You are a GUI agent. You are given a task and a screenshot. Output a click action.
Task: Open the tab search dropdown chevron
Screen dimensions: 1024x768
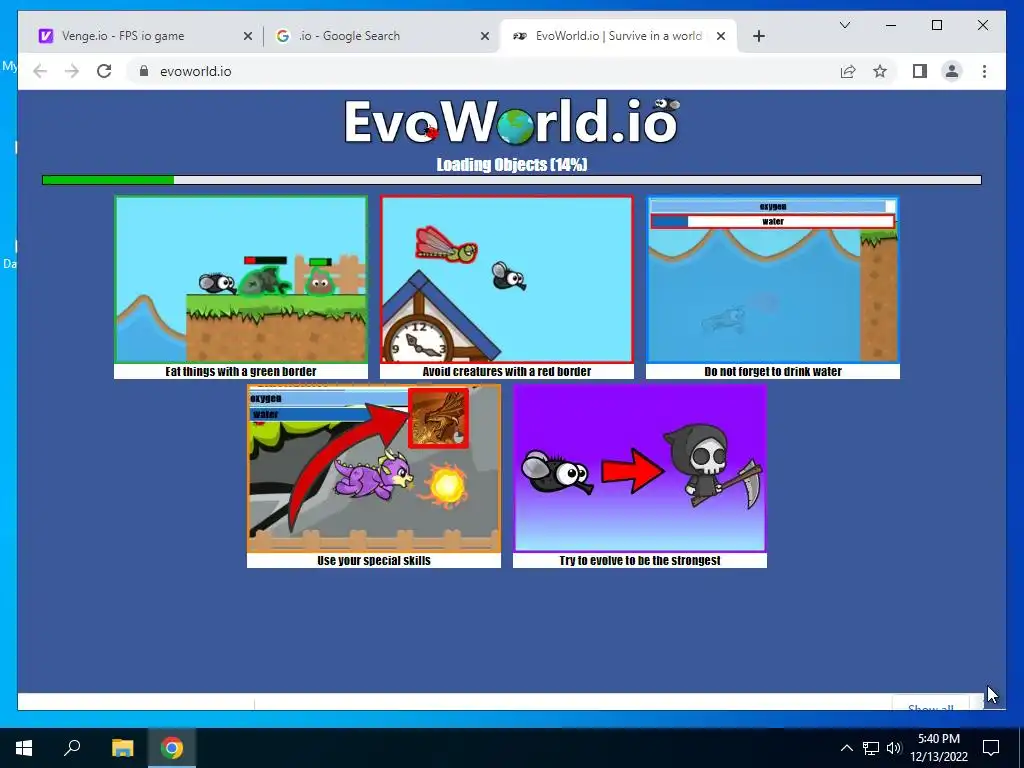[844, 25]
